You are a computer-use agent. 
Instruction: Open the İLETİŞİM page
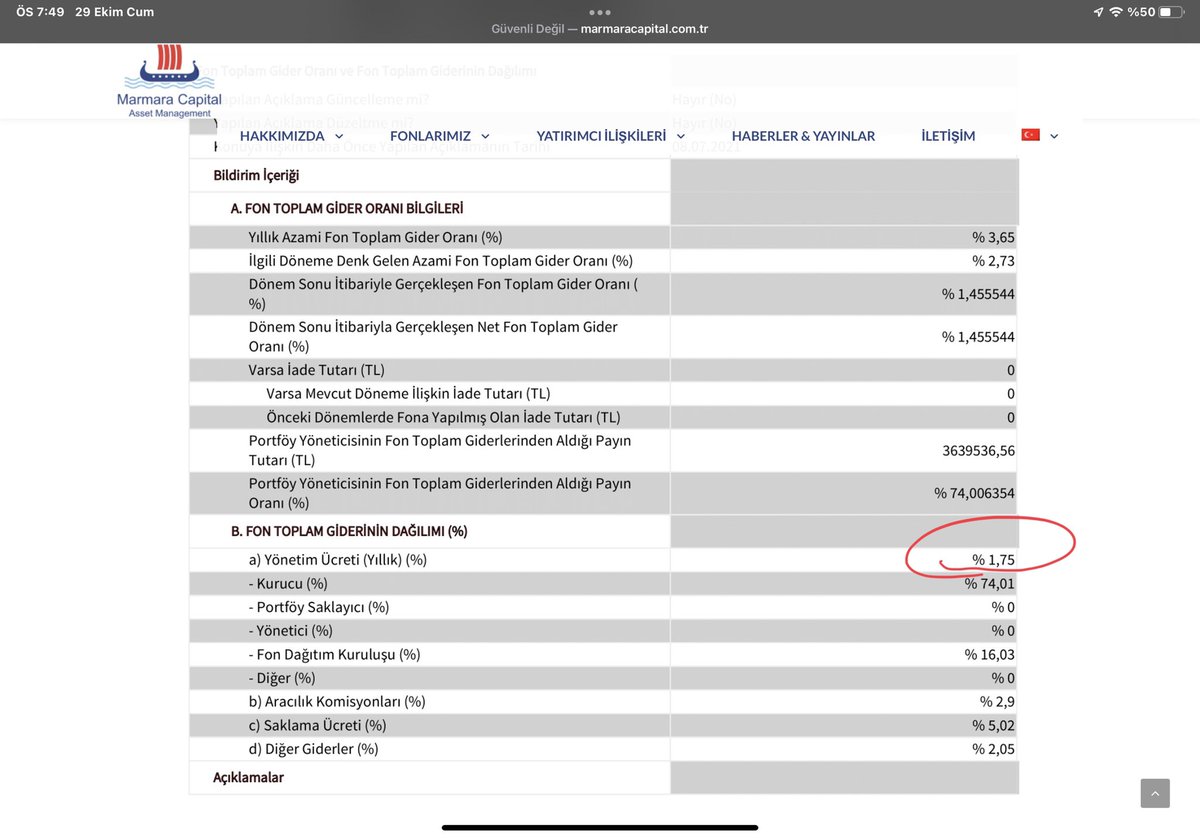click(x=948, y=136)
